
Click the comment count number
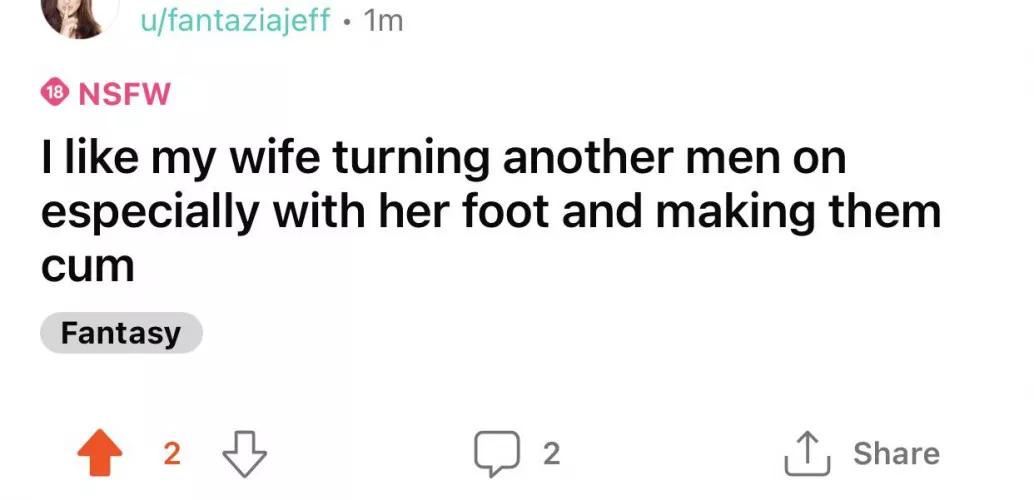click(x=551, y=454)
